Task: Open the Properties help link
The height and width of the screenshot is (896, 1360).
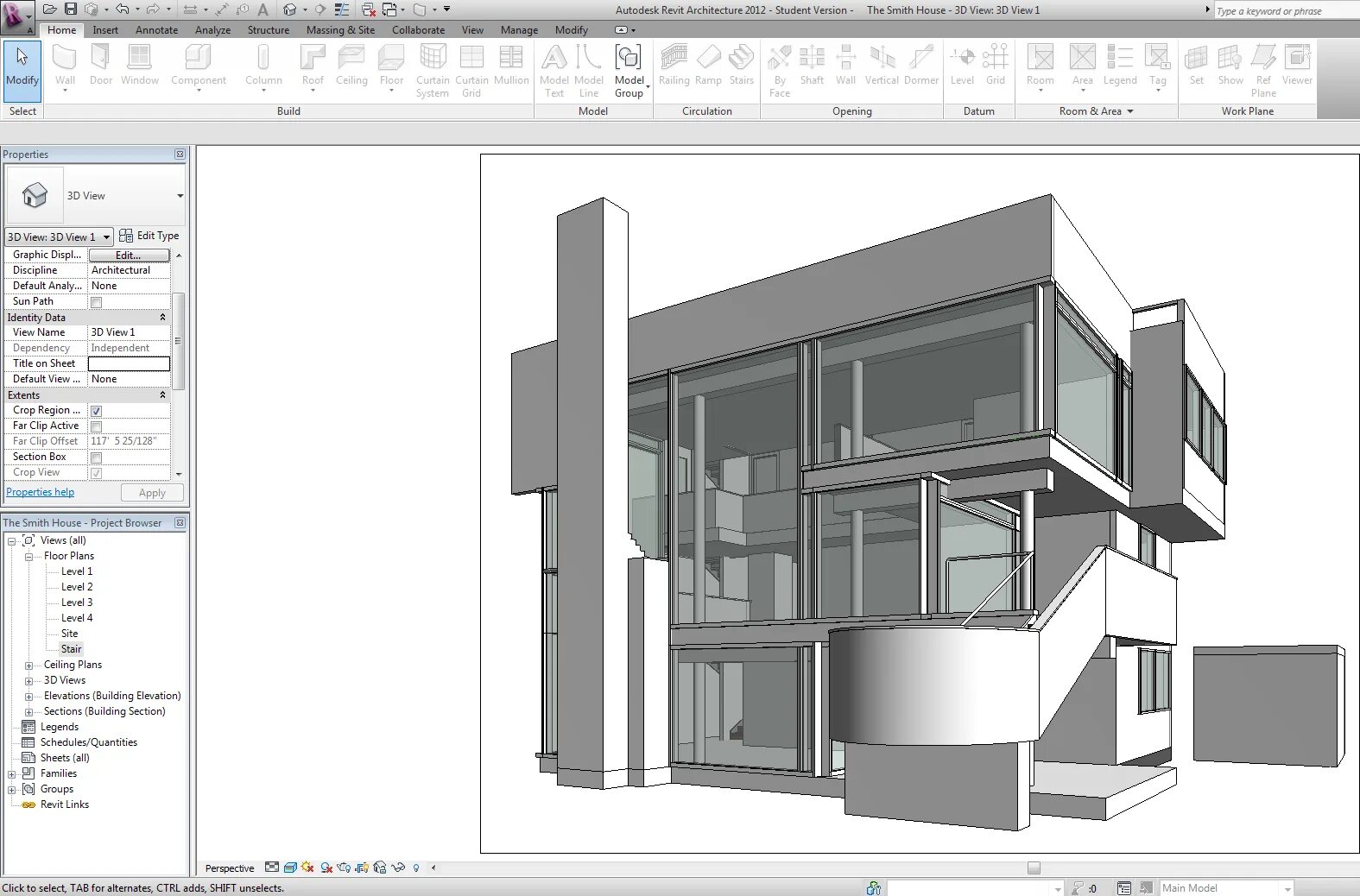Action: pyautogui.click(x=40, y=492)
